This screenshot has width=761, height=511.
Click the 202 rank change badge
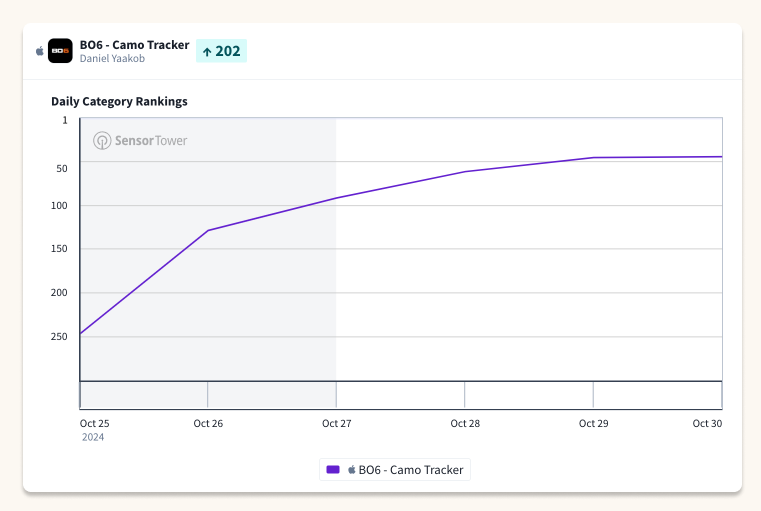point(221,51)
